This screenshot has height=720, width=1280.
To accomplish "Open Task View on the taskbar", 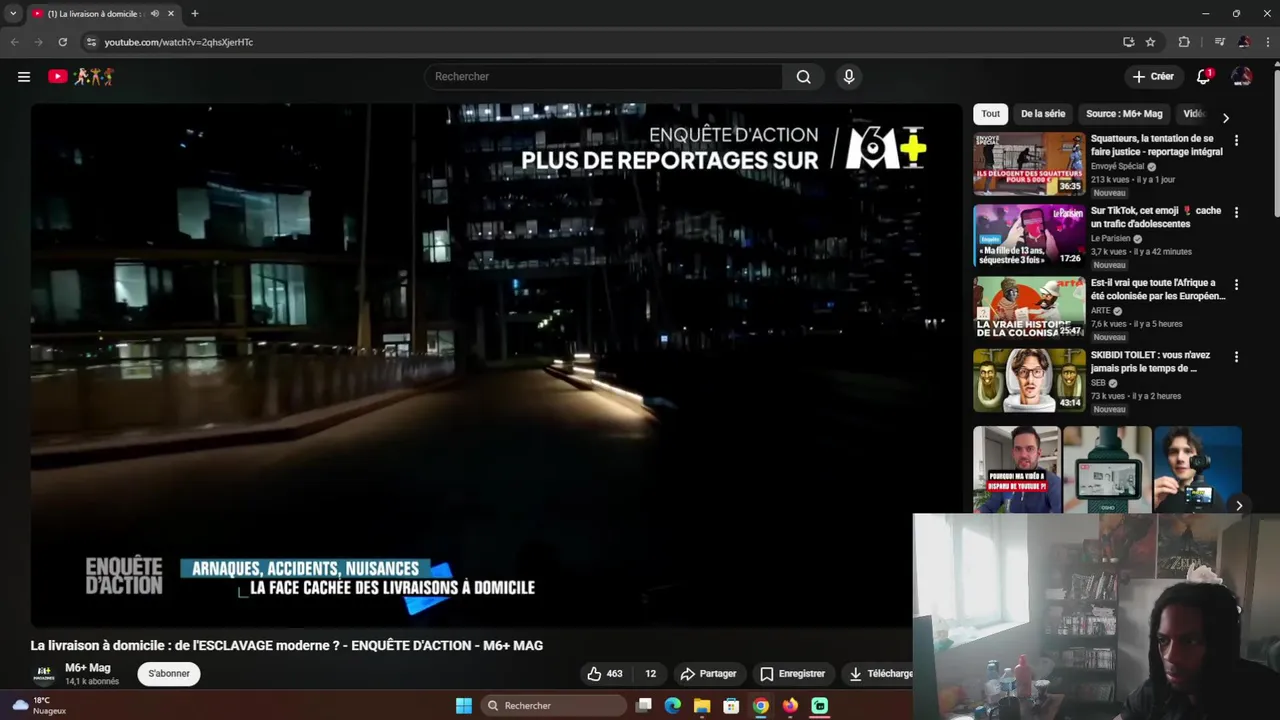I will [644, 706].
